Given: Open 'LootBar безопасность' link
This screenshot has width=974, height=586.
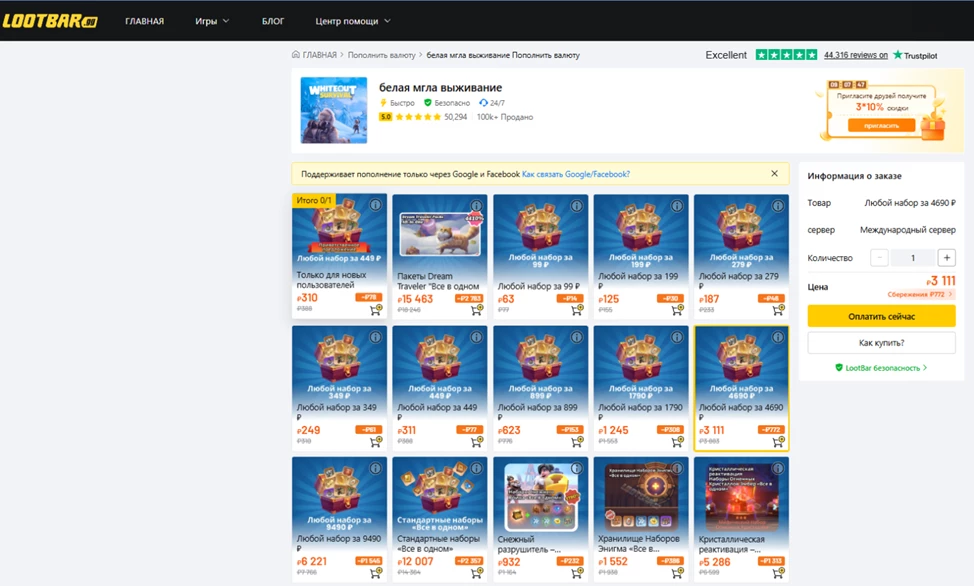Looking at the screenshot, I should coord(881,368).
